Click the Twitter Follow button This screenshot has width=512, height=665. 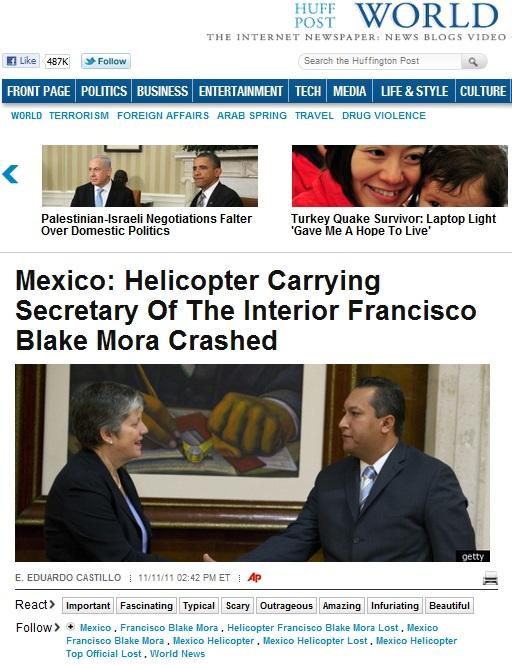point(106,61)
